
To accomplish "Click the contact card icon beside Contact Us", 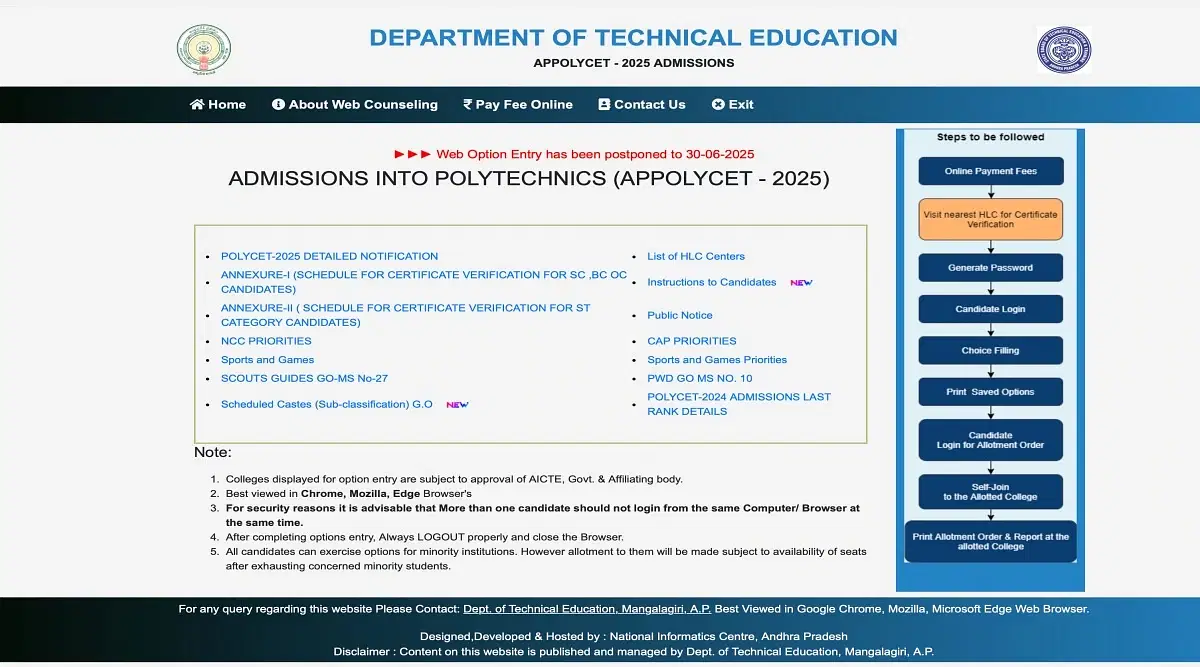I will (x=604, y=104).
